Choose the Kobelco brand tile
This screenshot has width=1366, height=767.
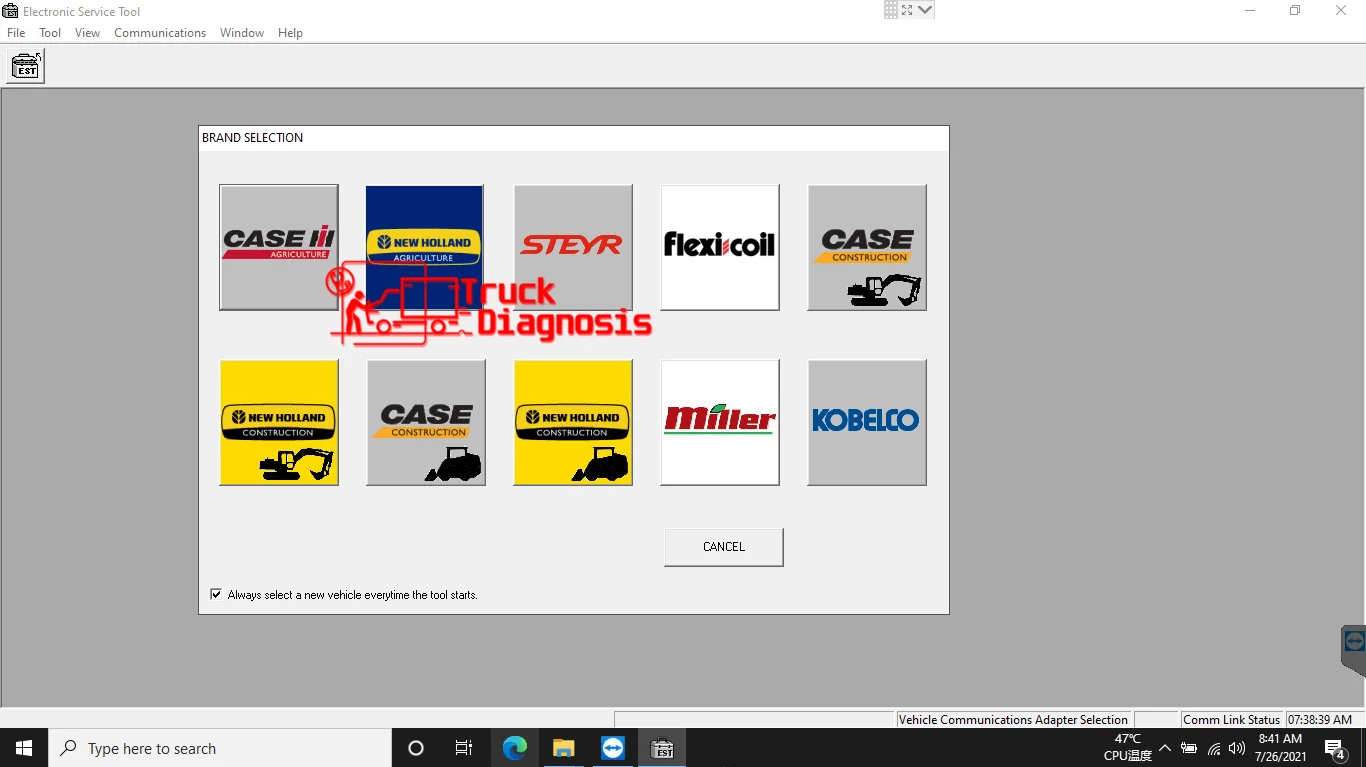[867, 422]
